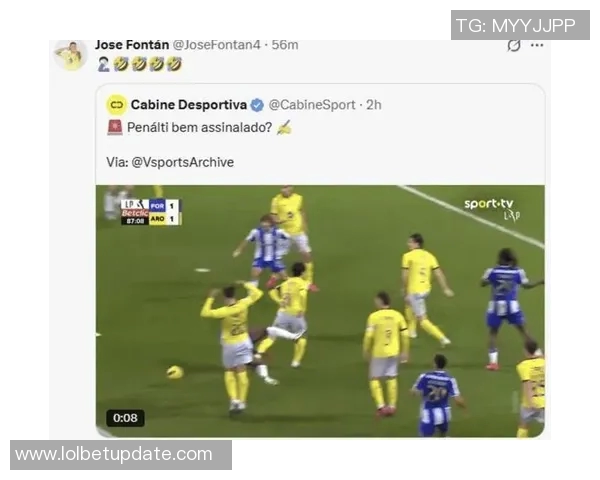600x480 pixels.
Task: Click the writing hand emoji
Action: 284,127
